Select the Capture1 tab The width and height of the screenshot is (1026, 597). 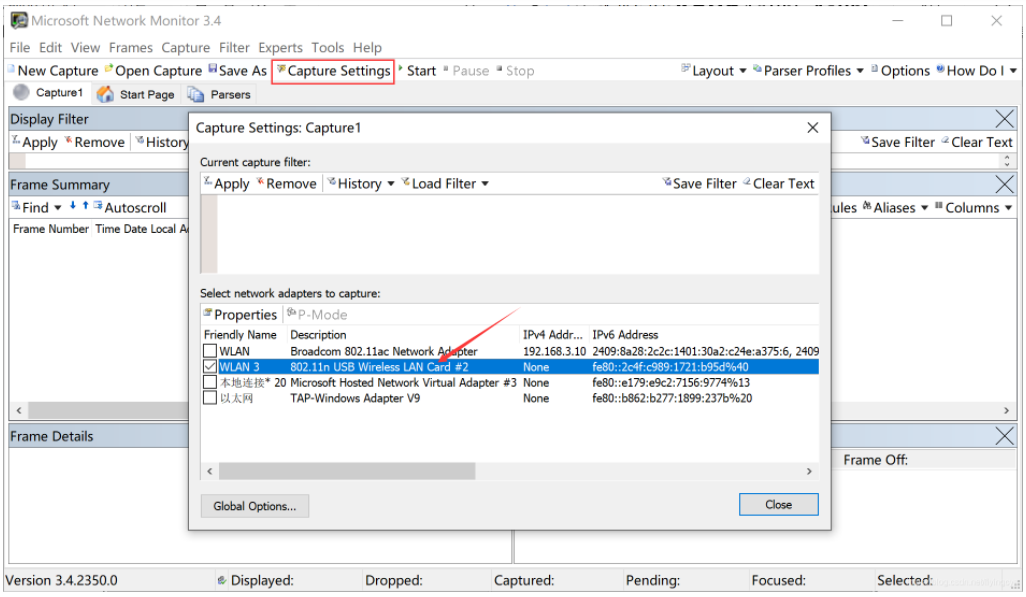pyautogui.click(x=50, y=93)
